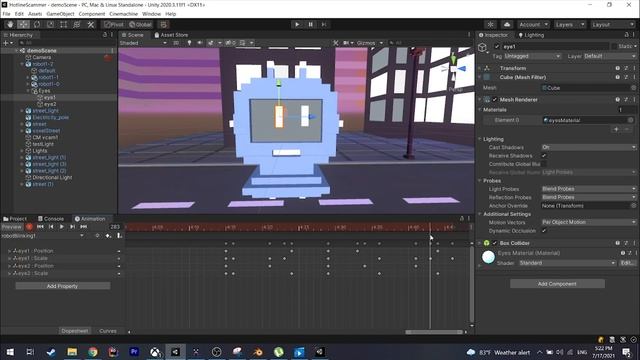Click the Add Event icon
This screenshot has width=640, height=360.
click(x=119, y=236)
